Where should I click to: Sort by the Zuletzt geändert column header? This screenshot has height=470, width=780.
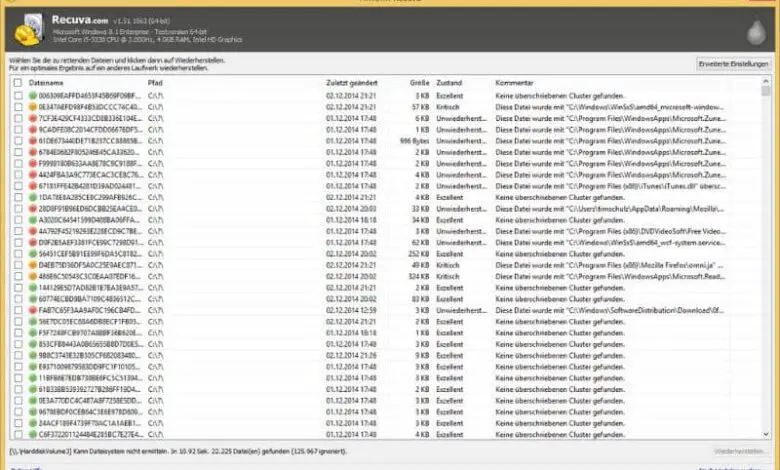[x=352, y=83]
